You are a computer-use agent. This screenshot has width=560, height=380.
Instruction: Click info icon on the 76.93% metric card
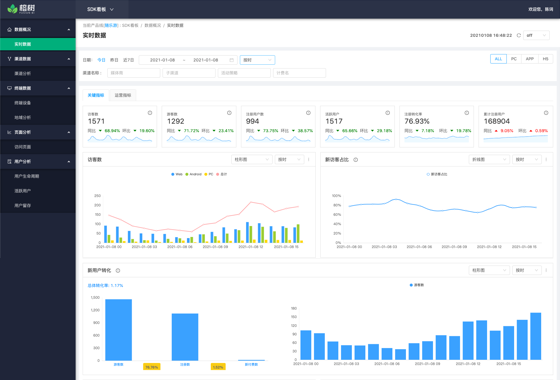click(466, 113)
